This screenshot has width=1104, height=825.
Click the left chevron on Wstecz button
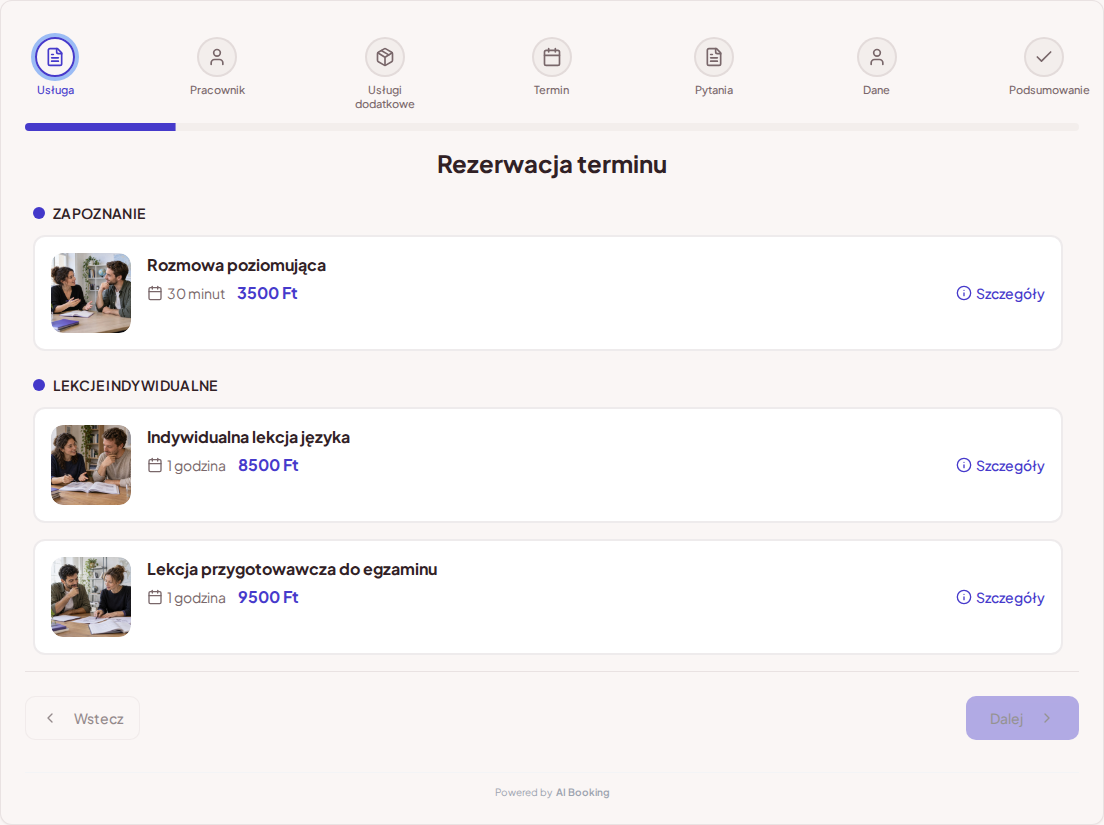[x=50, y=718]
